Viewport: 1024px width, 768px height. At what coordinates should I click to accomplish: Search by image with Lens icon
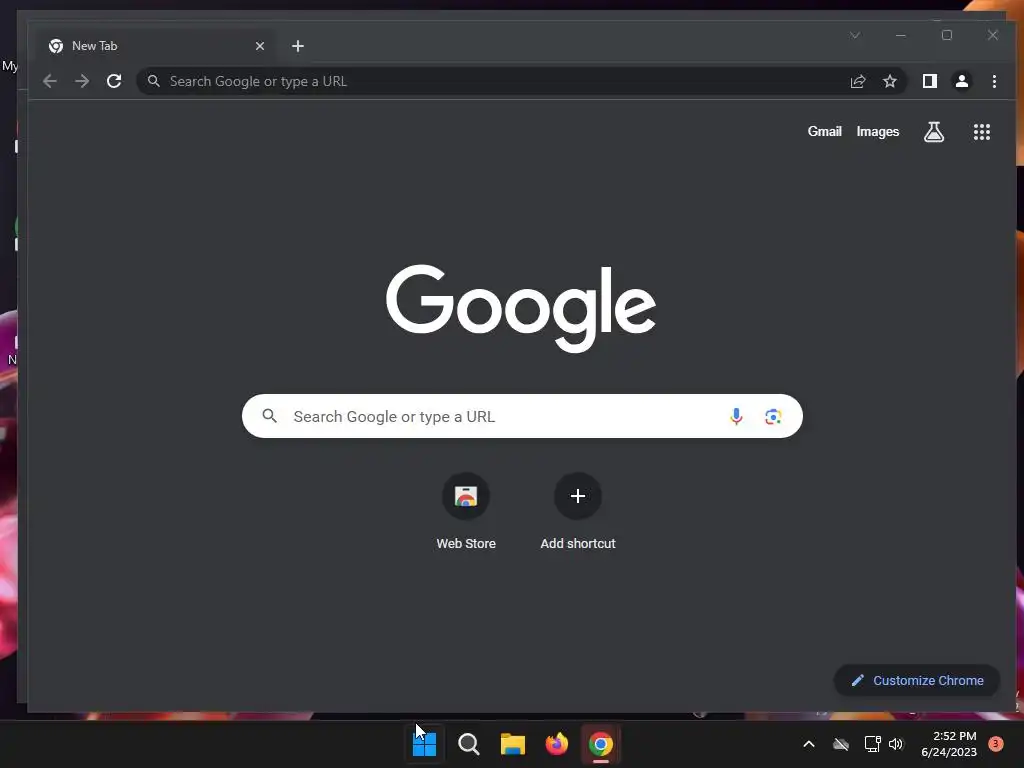(773, 416)
